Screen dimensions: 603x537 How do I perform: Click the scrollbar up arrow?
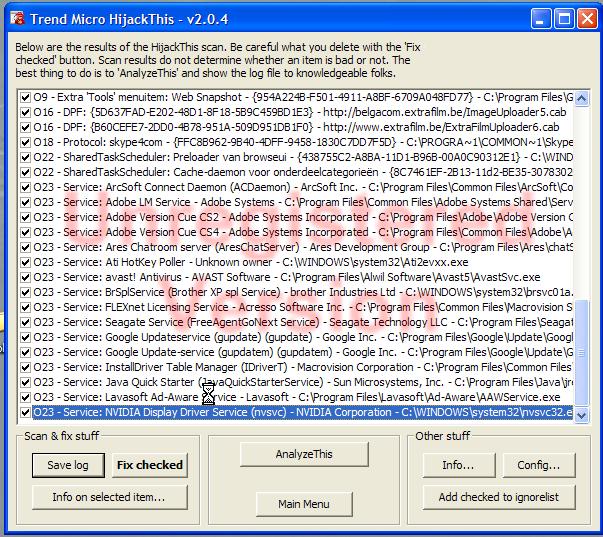click(581, 98)
